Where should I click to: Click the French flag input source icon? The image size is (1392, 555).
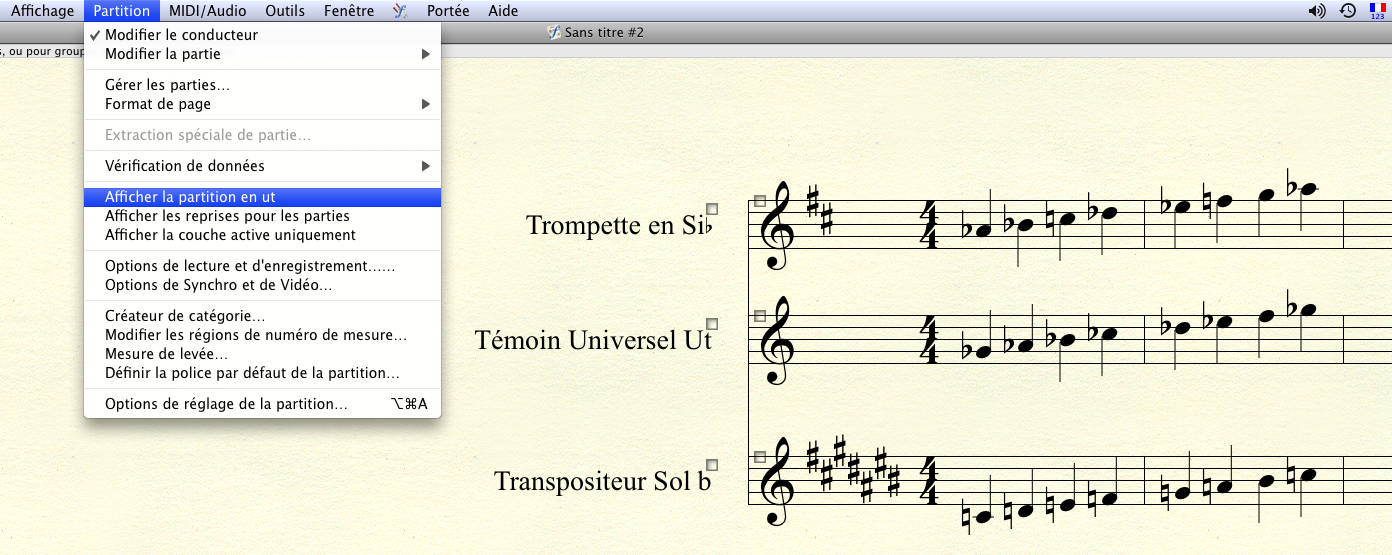pyautogui.click(x=1377, y=11)
